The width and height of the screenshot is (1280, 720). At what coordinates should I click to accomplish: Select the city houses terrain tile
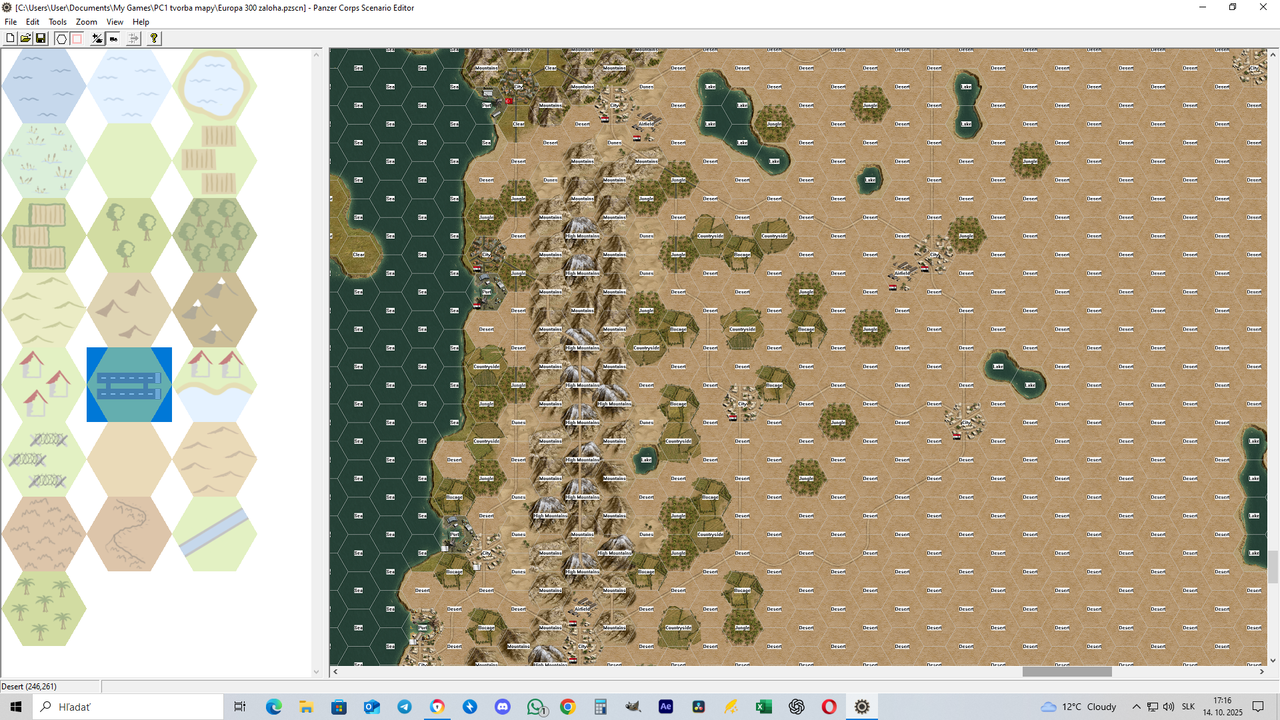click(x=44, y=384)
